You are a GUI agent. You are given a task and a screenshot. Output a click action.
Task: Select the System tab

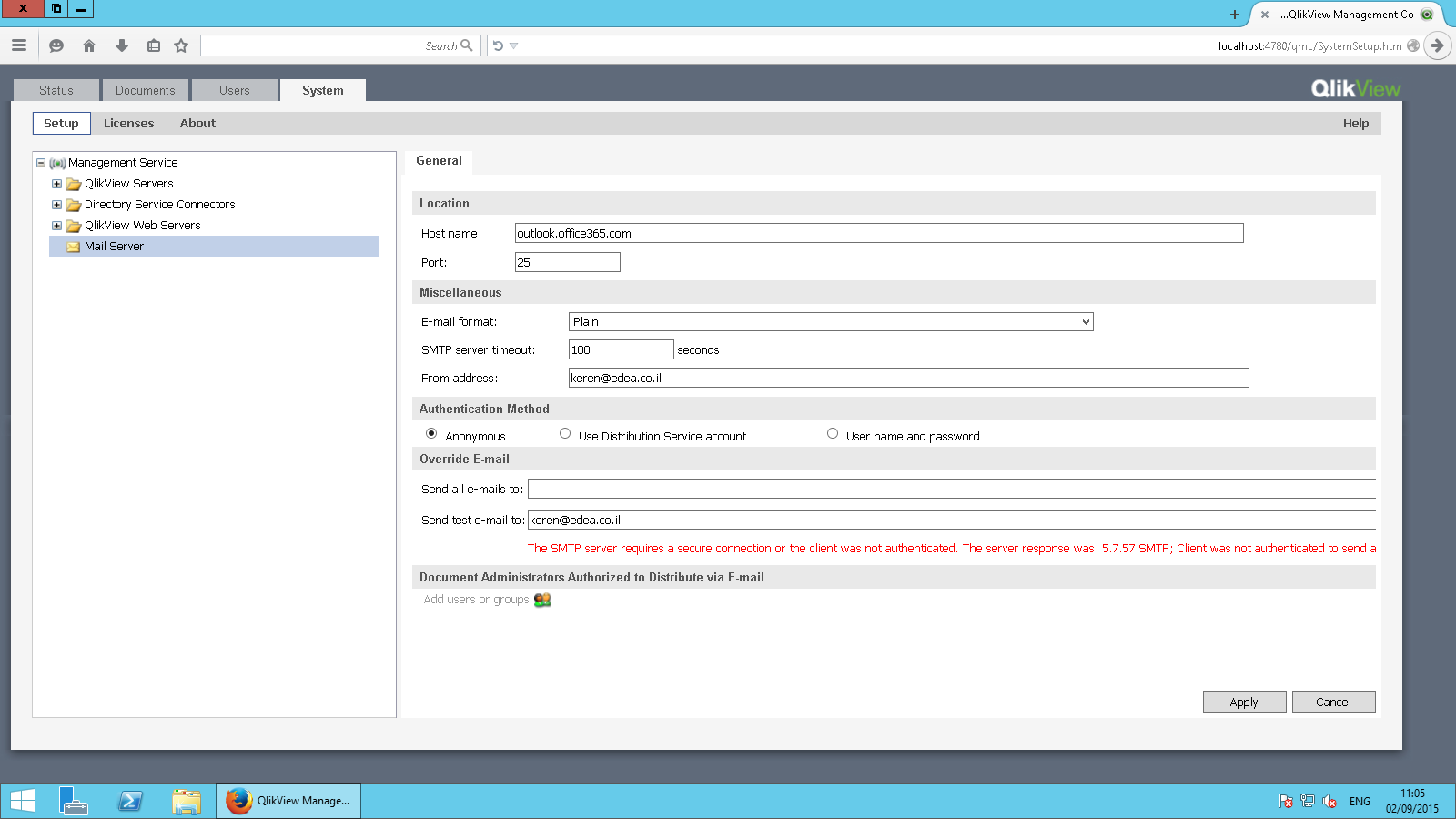coord(323,90)
